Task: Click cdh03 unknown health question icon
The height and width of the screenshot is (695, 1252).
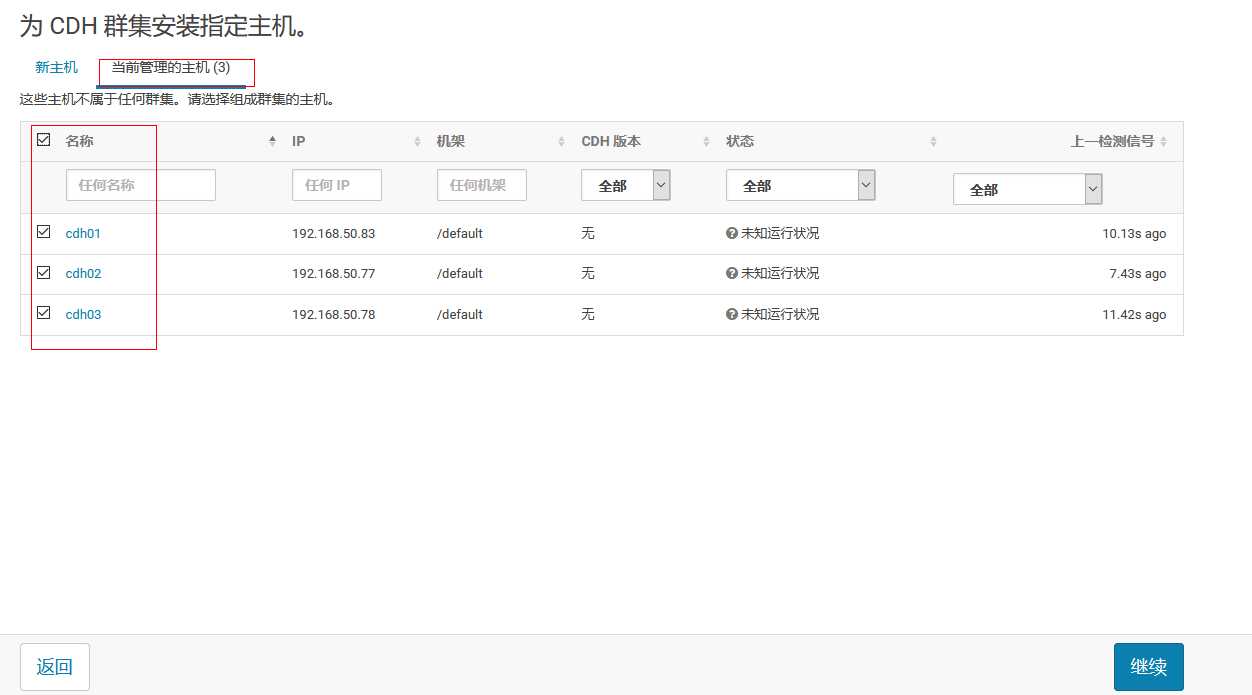Action: [x=732, y=314]
